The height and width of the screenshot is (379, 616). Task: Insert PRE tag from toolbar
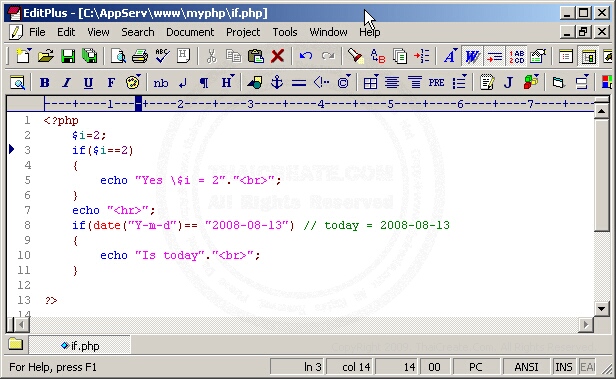click(x=436, y=82)
